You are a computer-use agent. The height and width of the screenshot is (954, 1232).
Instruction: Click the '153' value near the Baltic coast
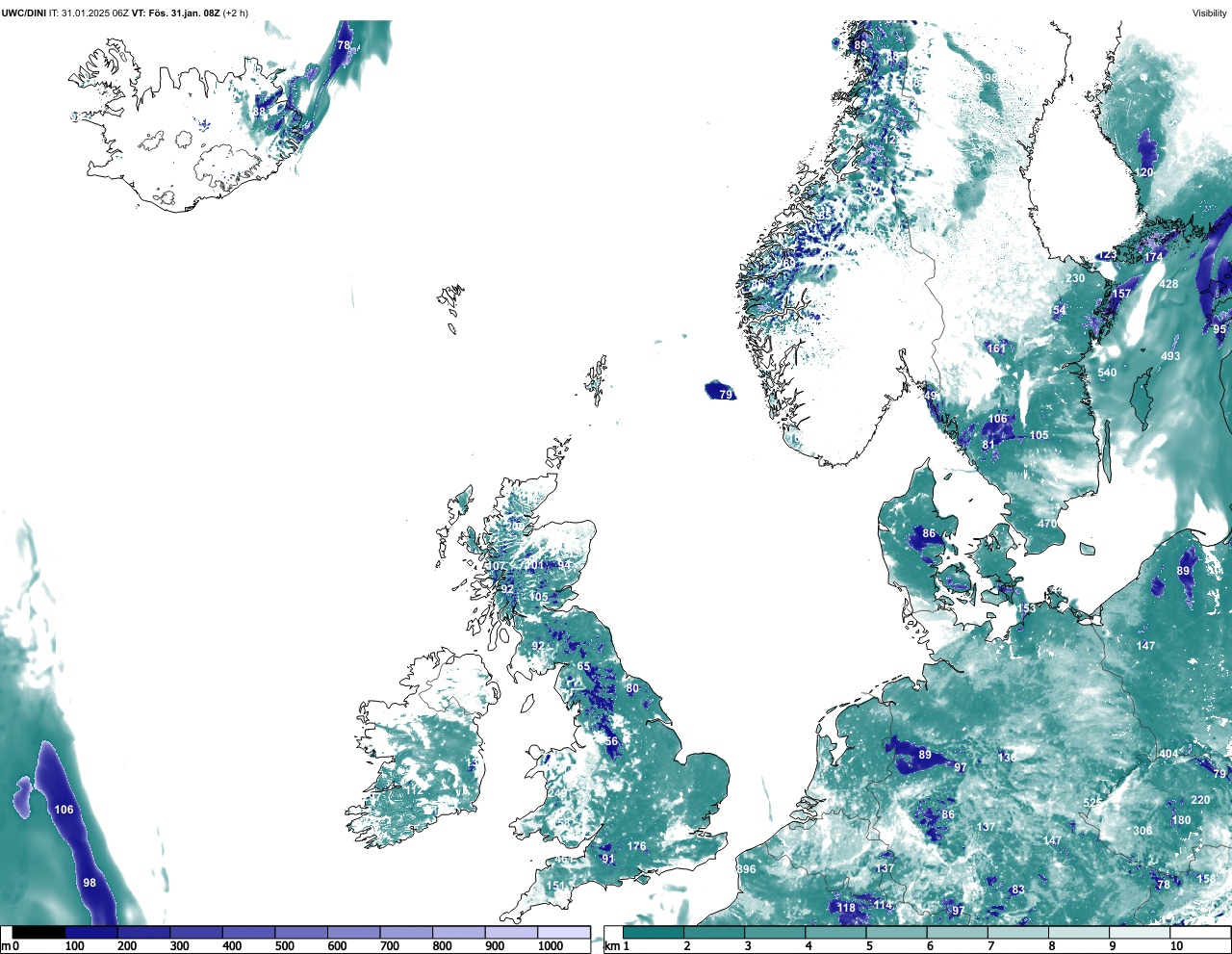pos(1027,608)
